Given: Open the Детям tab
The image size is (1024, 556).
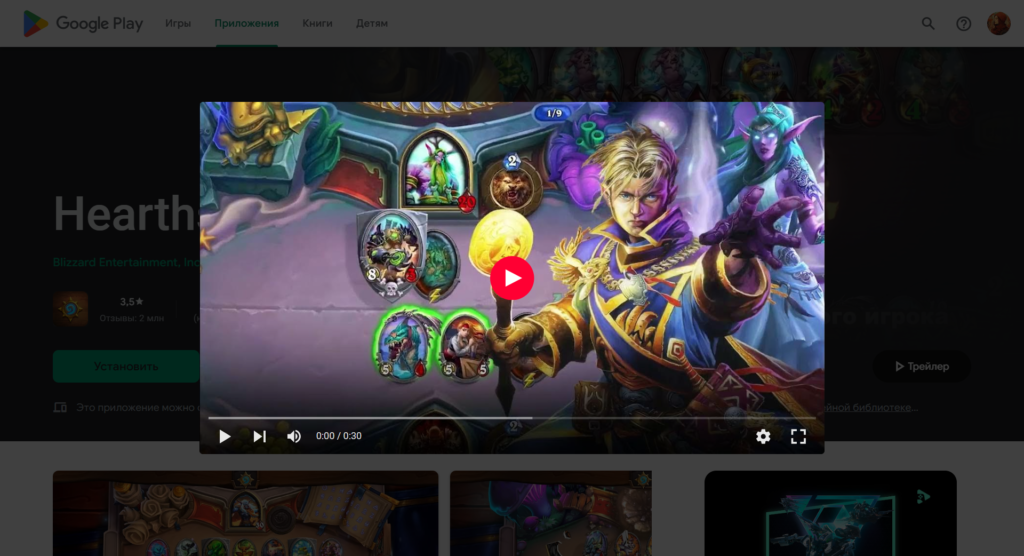Looking at the screenshot, I should (372, 24).
